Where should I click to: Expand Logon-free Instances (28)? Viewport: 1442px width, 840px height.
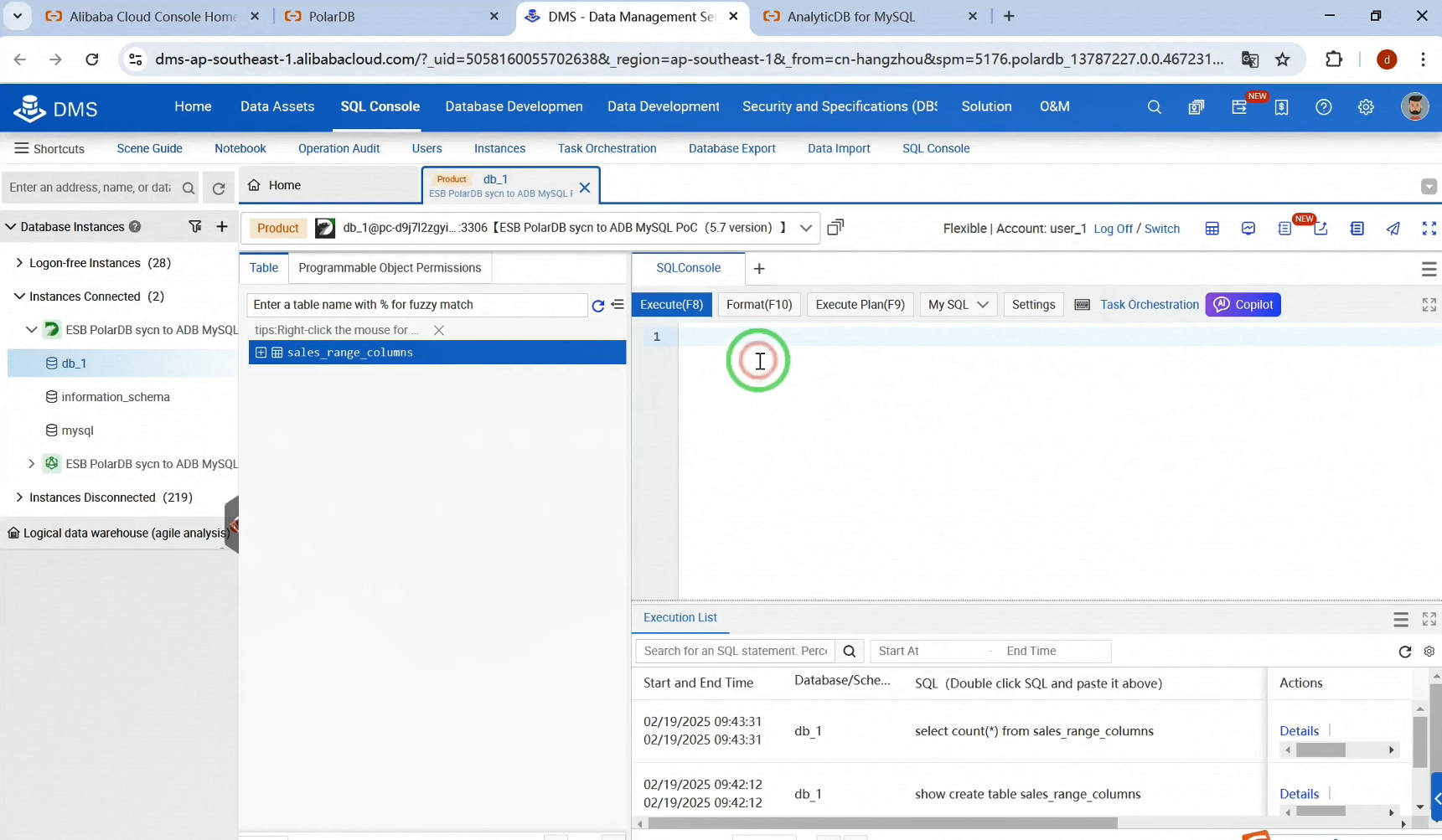19,263
